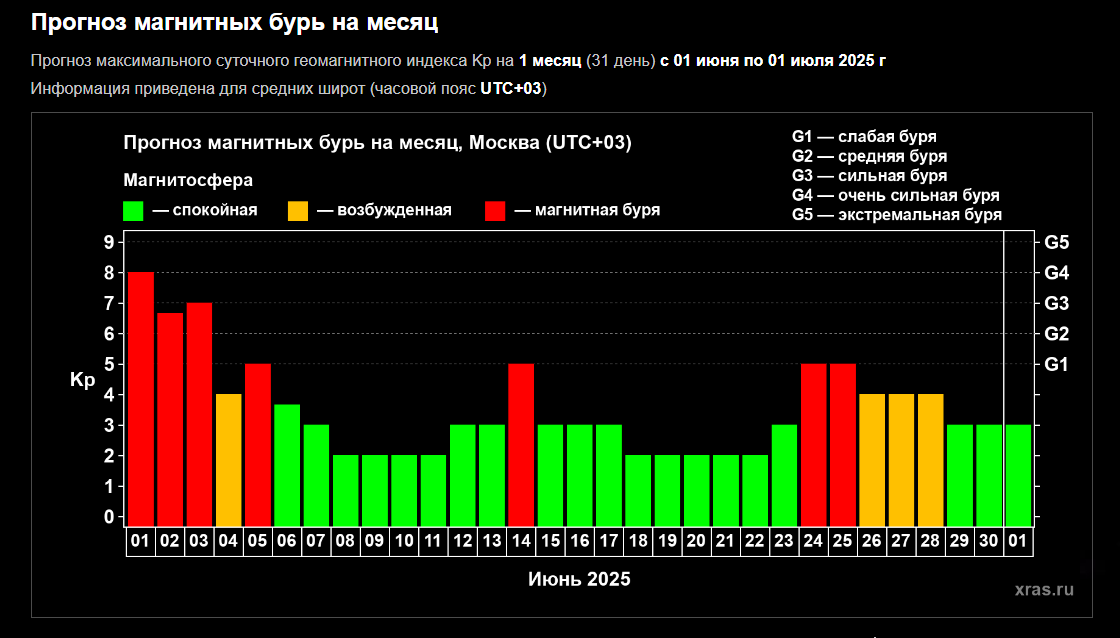Click date label 22 on the axis
Image resolution: width=1120 pixels, height=638 pixels.
tap(754, 541)
